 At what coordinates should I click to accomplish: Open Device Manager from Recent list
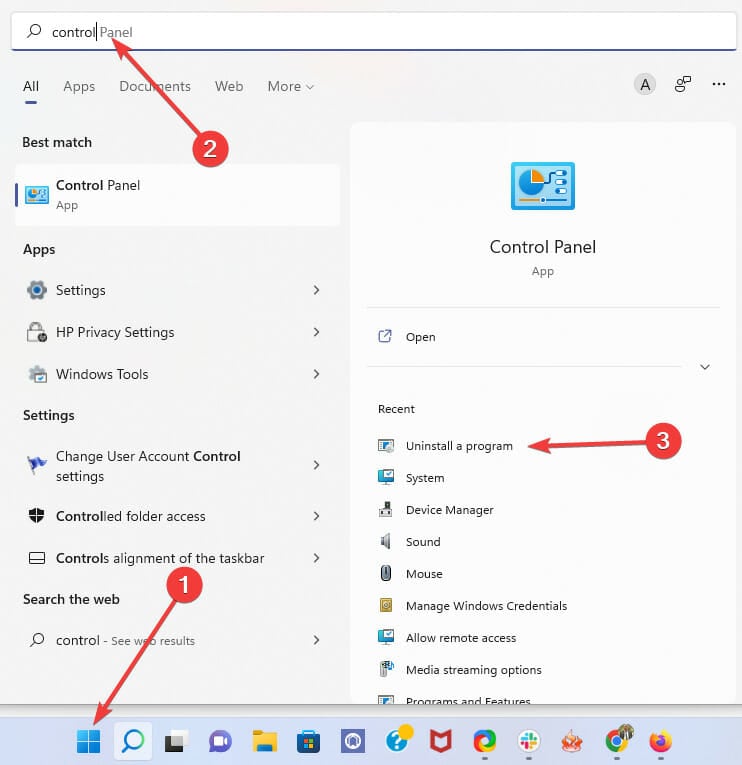pyautogui.click(x=449, y=510)
